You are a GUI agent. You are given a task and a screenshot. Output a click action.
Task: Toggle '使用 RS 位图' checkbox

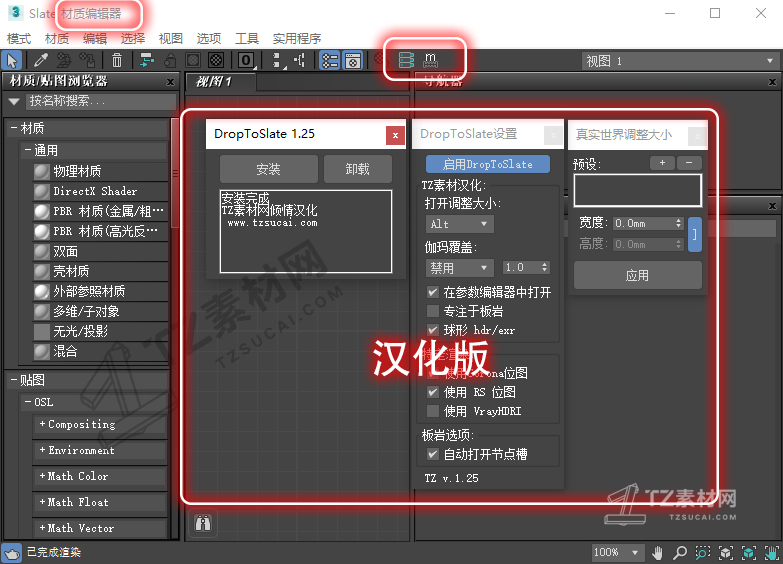click(433, 392)
